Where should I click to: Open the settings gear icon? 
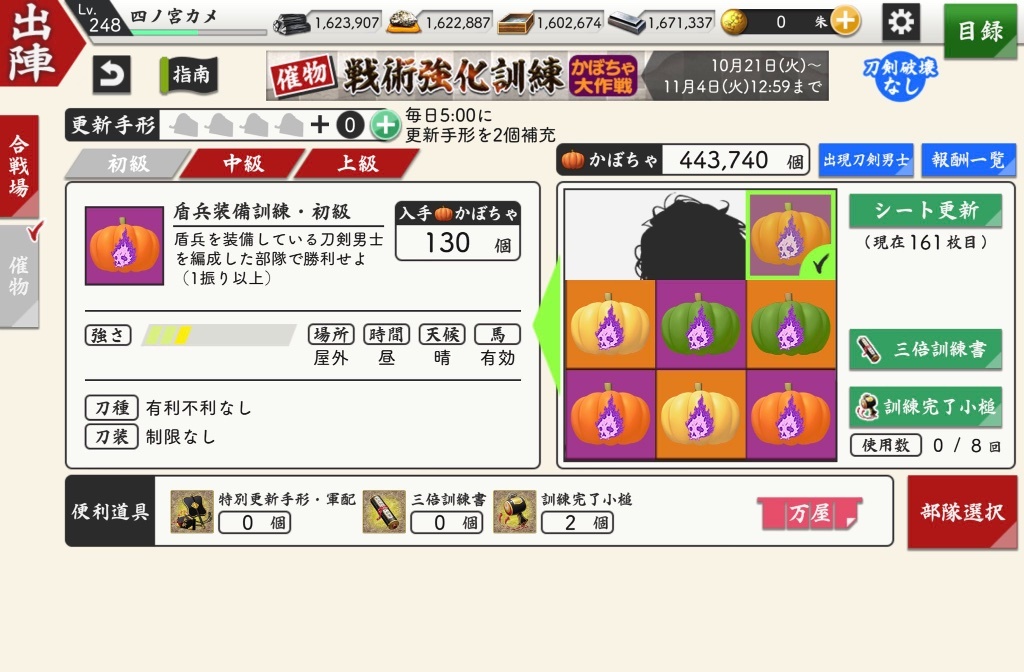click(901, 22)
